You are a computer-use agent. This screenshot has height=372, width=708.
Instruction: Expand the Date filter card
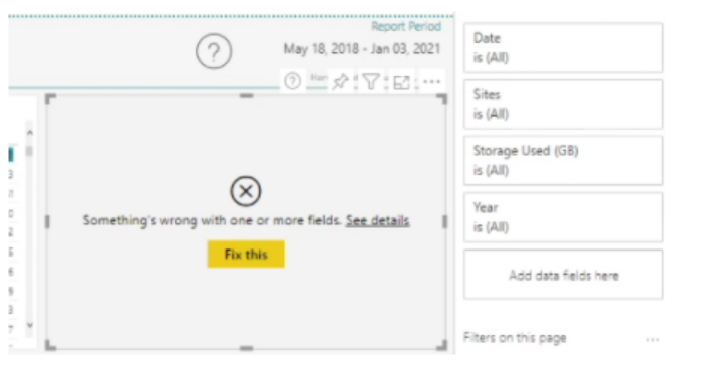click(563, 48)
